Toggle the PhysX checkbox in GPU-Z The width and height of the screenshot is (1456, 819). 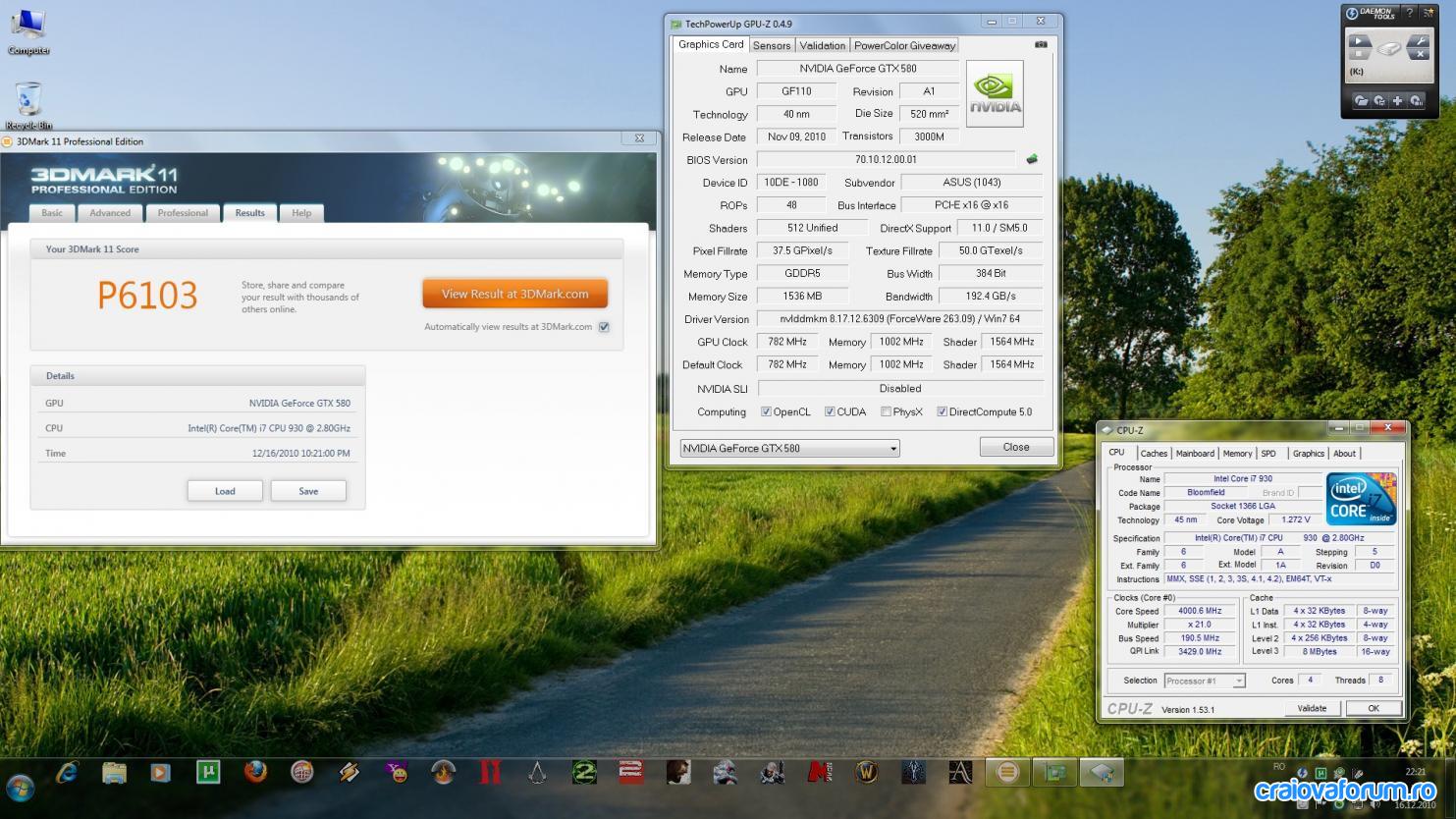(886, 411)
